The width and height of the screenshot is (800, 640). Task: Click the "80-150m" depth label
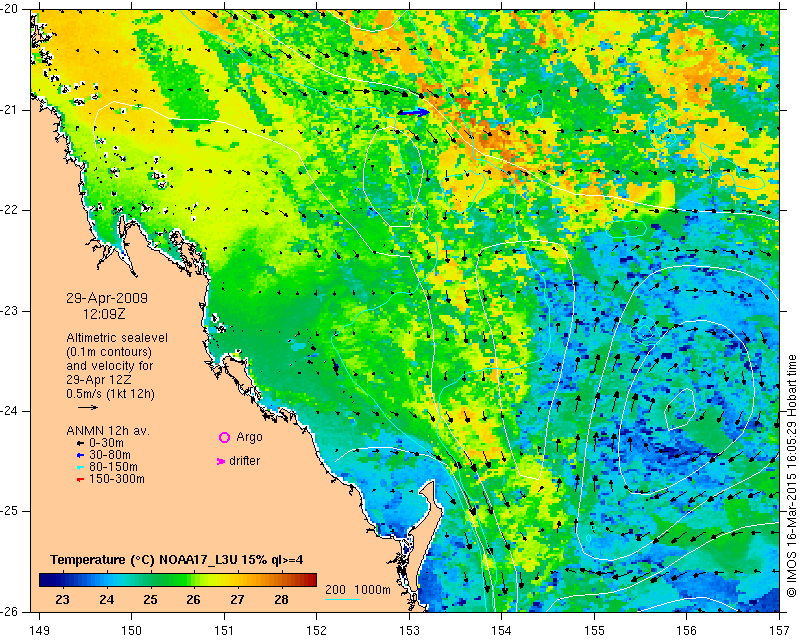113,467
